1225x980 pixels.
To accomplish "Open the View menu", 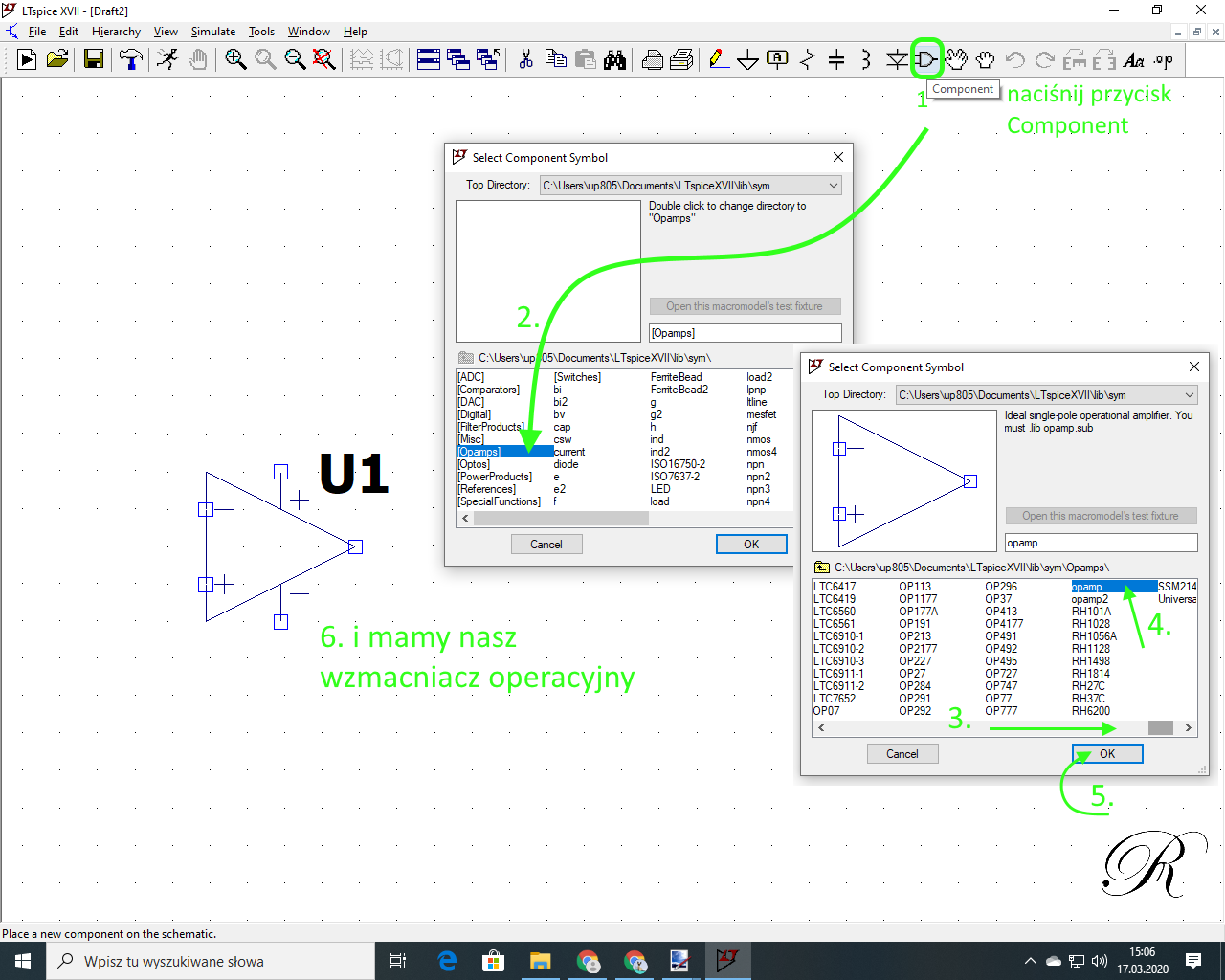I will click(x=166, y=32).
